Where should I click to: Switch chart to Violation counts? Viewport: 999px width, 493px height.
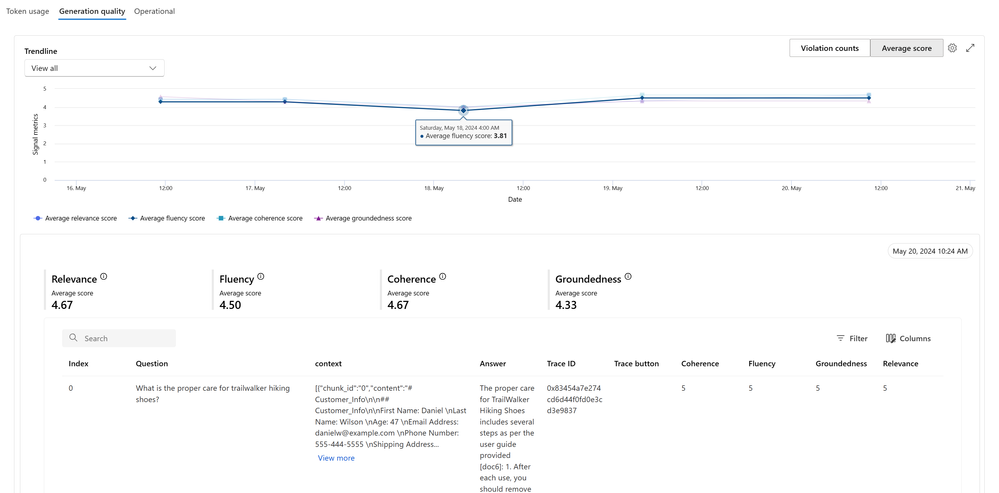pyautogui.click(x=830, y=48)
